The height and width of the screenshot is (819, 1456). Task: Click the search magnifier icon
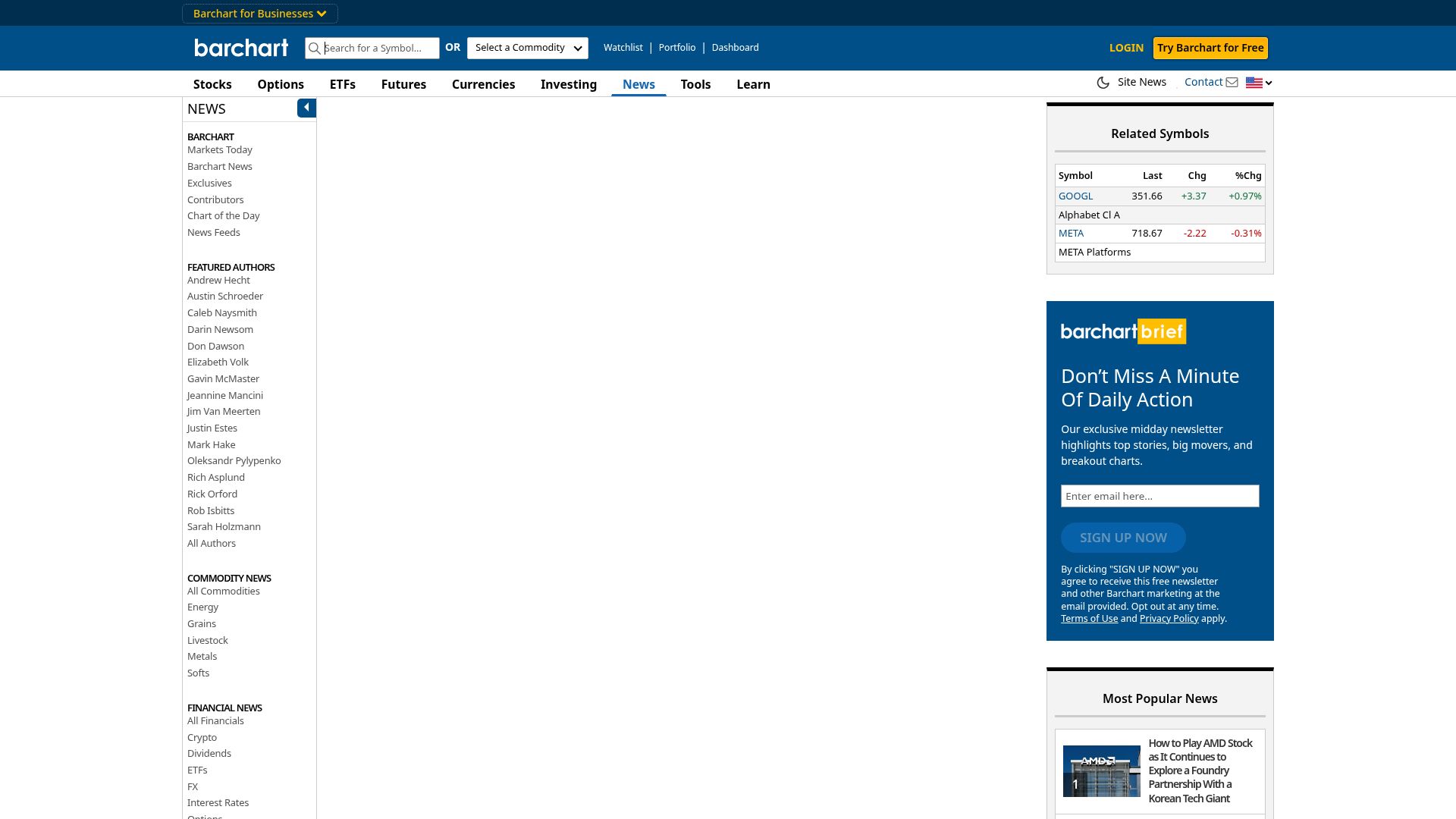pos(314,48)
